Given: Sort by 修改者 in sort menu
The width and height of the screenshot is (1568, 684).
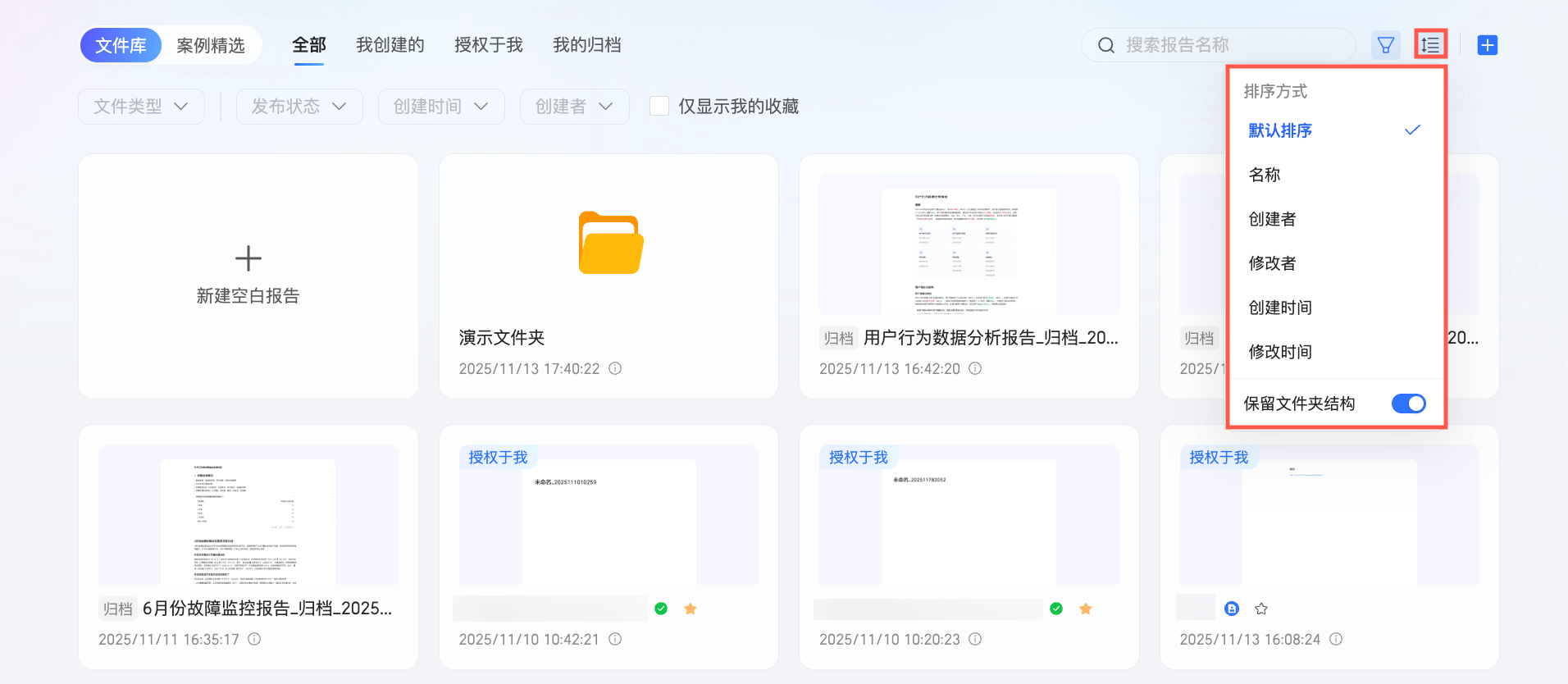Looking at the screenshot, I should [1335, 263].
